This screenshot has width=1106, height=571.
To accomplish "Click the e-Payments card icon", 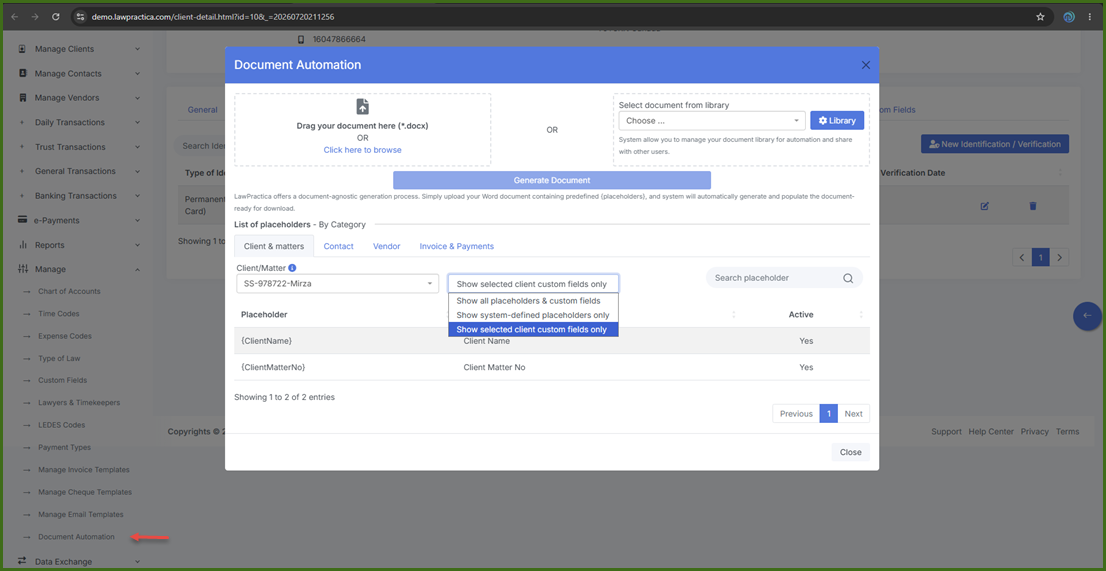I will click(x=23, y=220).
